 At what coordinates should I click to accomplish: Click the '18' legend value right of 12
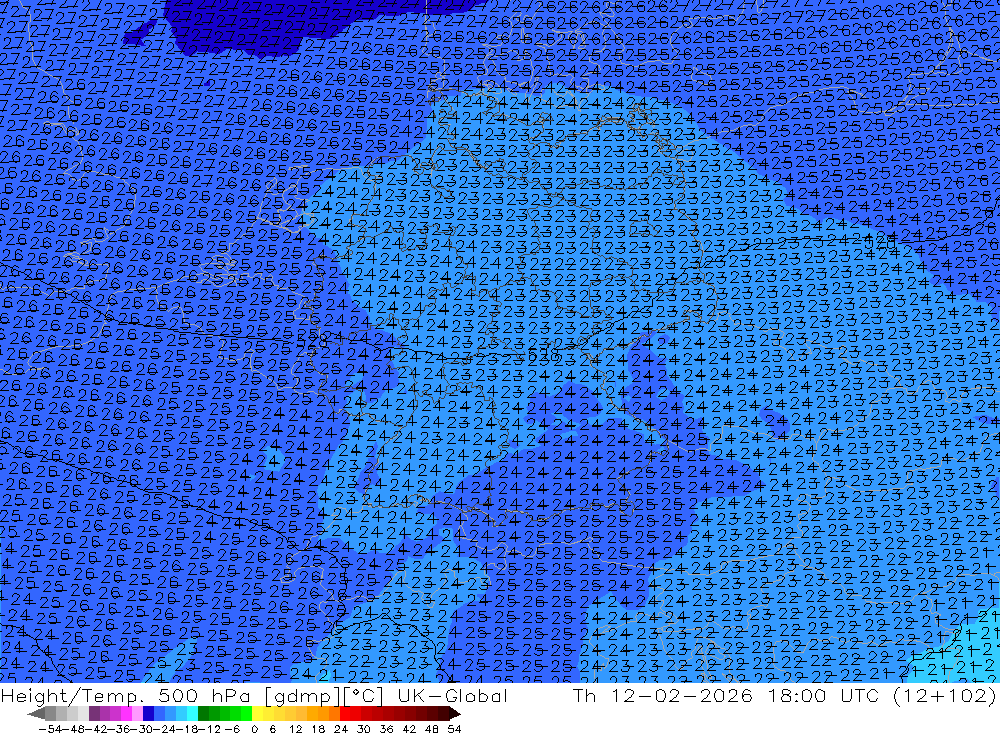coord(318,729)
